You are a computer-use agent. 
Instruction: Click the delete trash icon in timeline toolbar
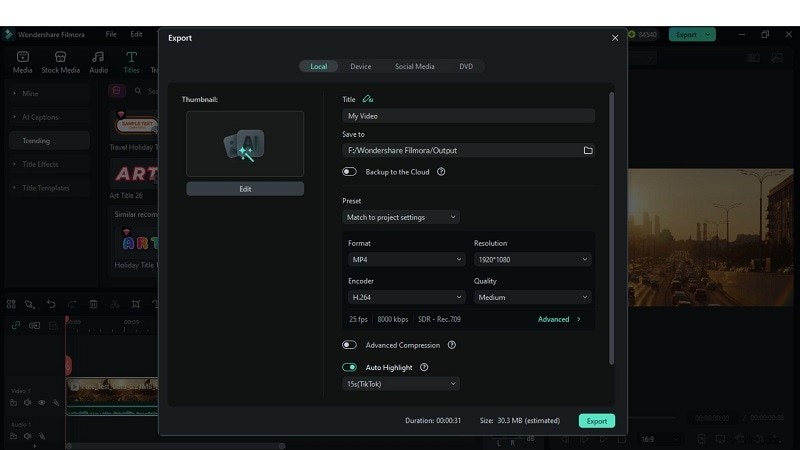(x=93, y=304)
